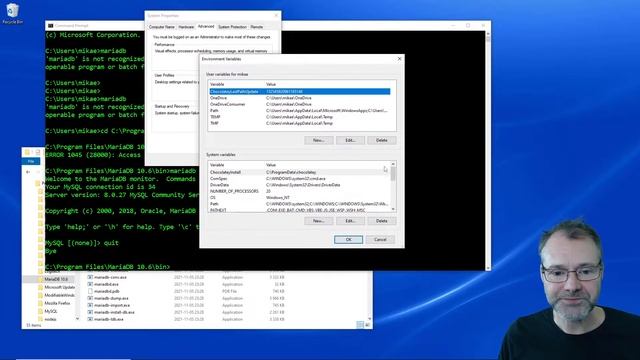
Task: Click the Microsoft Update folder icon in tree
Action: click(40, 287)
